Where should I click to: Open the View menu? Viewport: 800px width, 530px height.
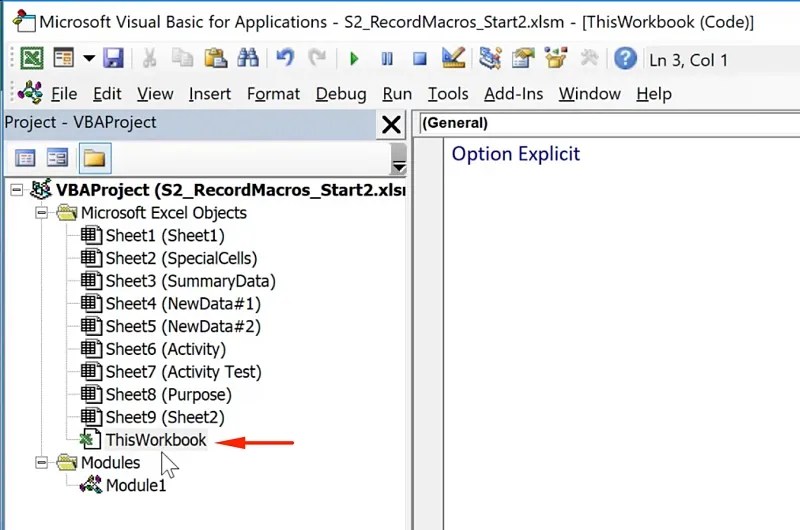(x=155, y=94)
